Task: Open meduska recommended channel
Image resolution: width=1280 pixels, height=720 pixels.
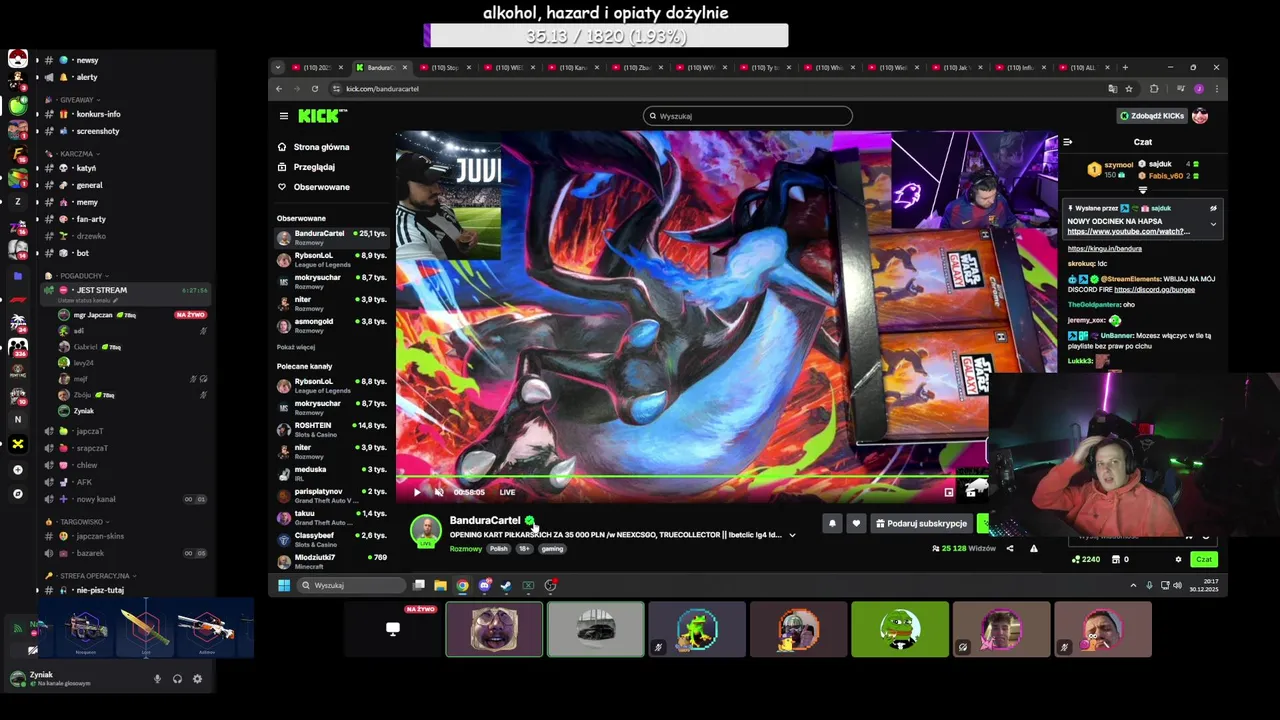Action: [x=332, y=473]
